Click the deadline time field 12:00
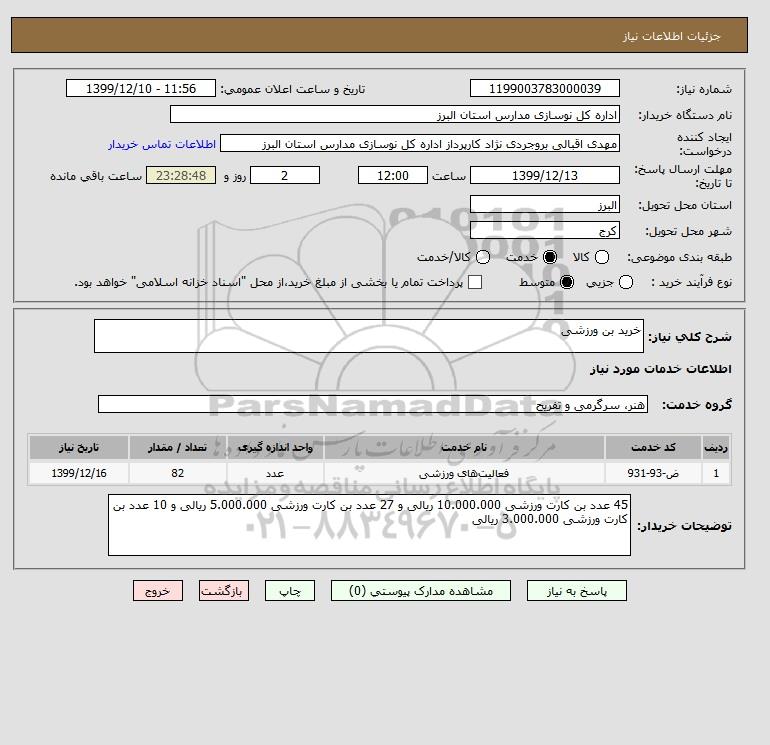770x745 pixels. [x=393, y=176]
